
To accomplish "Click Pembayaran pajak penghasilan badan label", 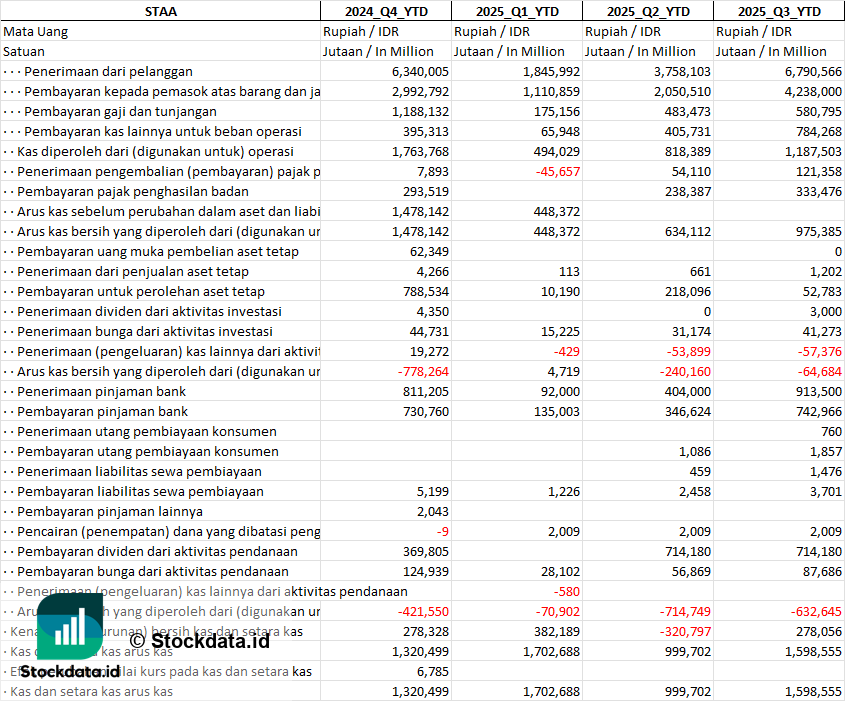I will click(x=133, y=191).
